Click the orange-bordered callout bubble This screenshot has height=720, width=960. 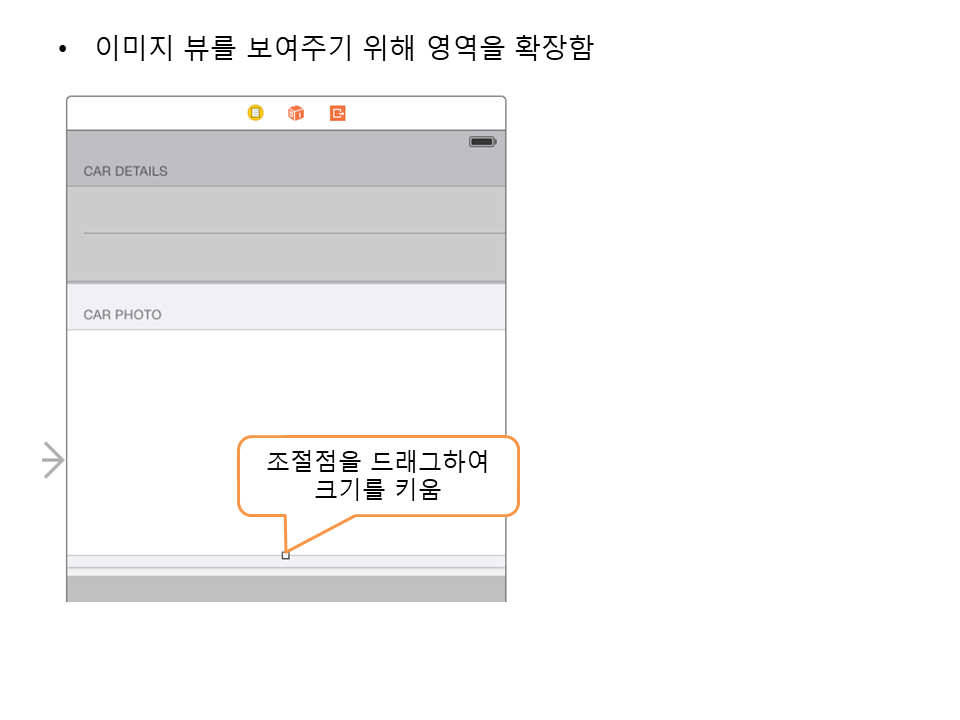tap(378, 476)
